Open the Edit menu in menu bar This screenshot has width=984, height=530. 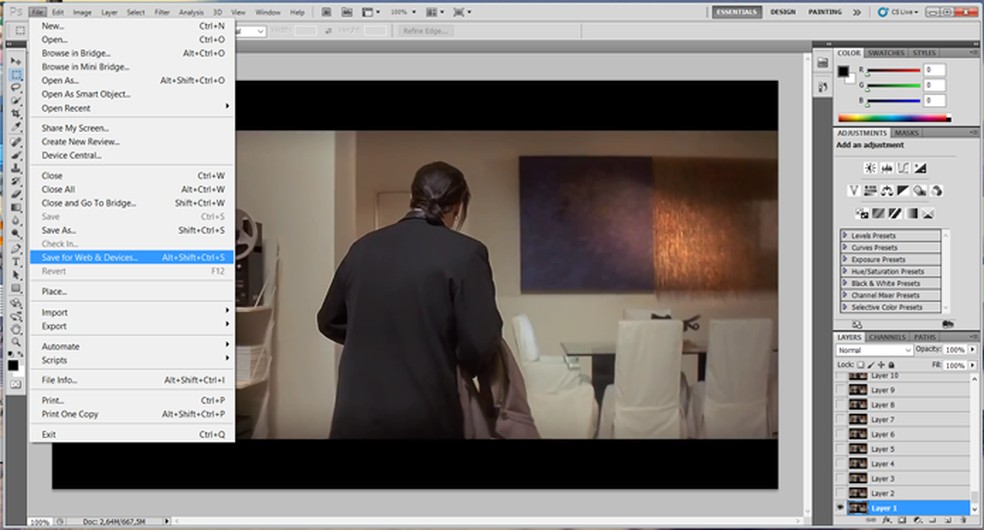point(58,13)
